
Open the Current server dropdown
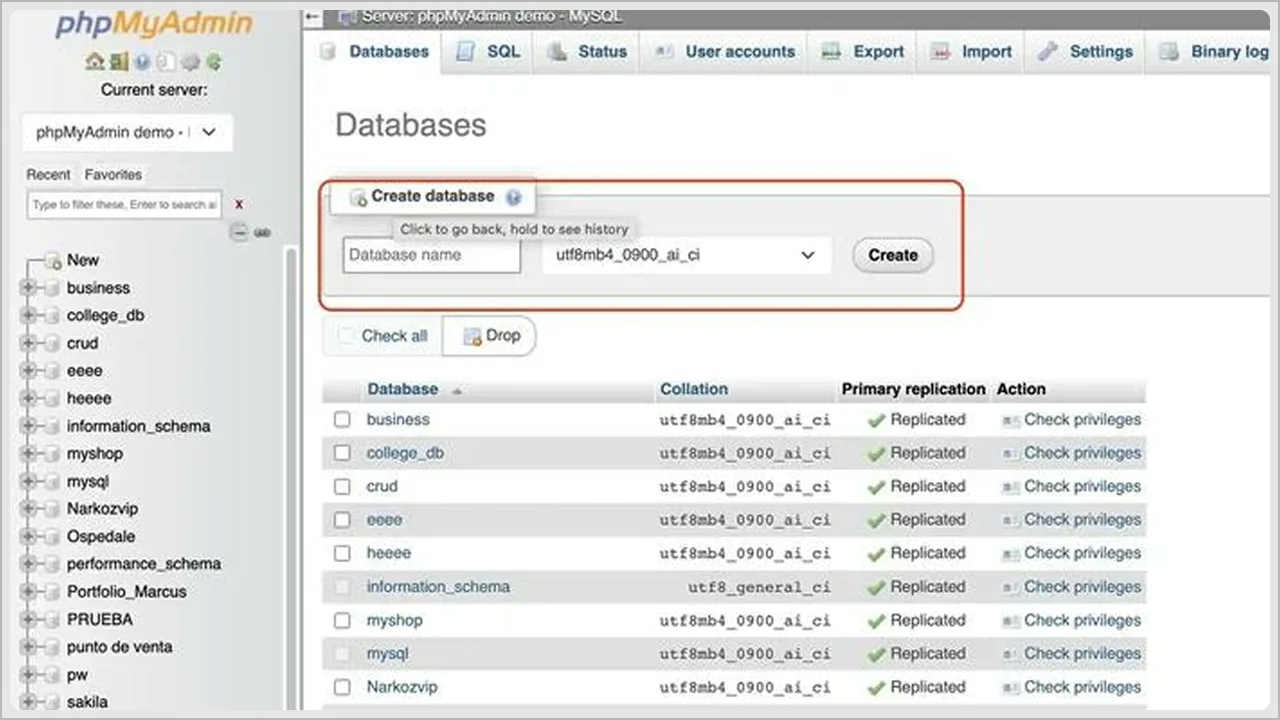click(x=127, y=132)
